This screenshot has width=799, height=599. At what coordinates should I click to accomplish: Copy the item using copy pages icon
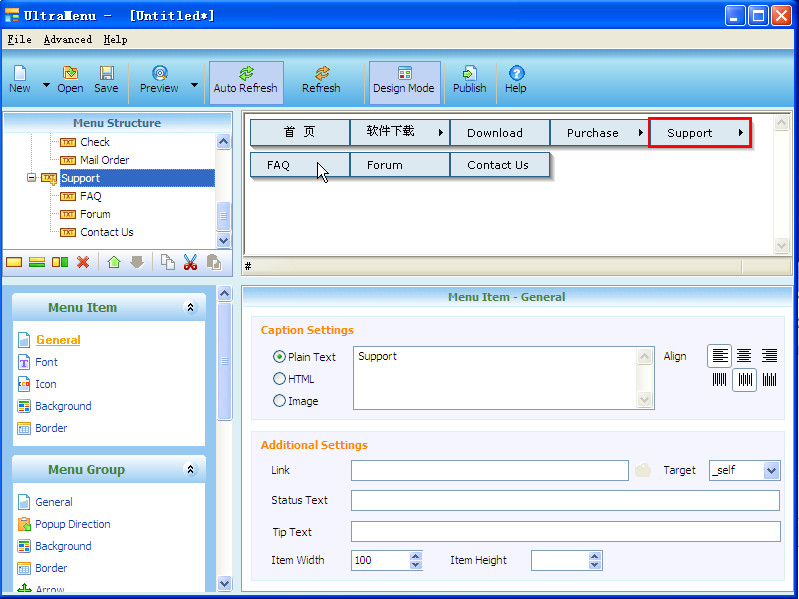pyautogui.click(x=168, y=262)
